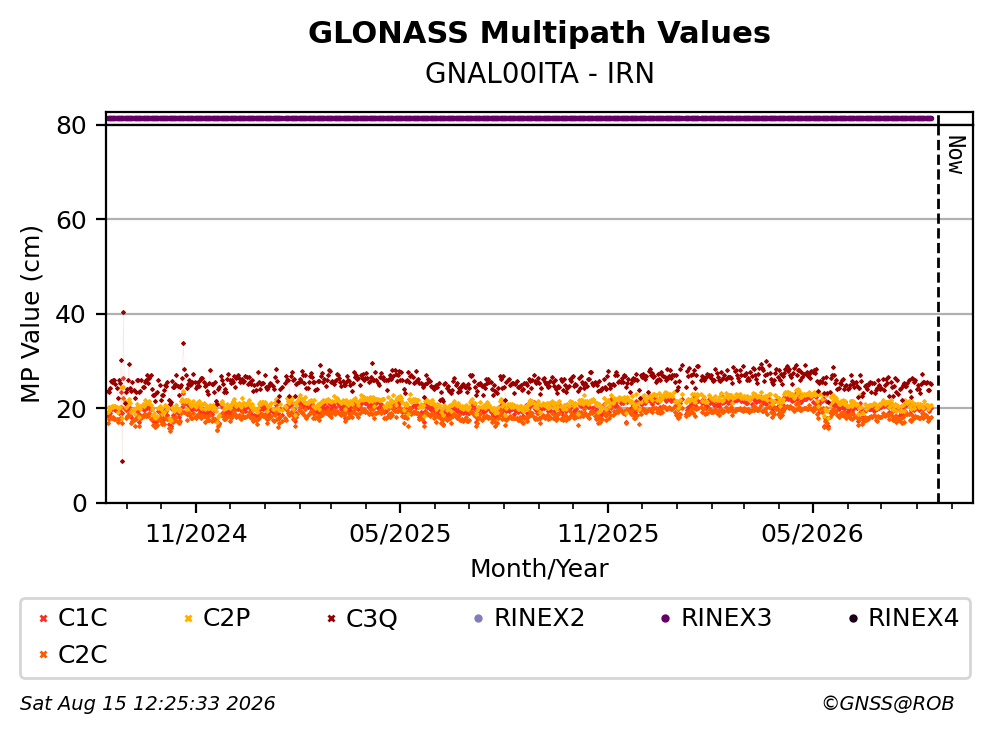Select the RINEX3 legend text
Image resolution: width=992 pixels, height=734 pixels.
click(726, 618)
